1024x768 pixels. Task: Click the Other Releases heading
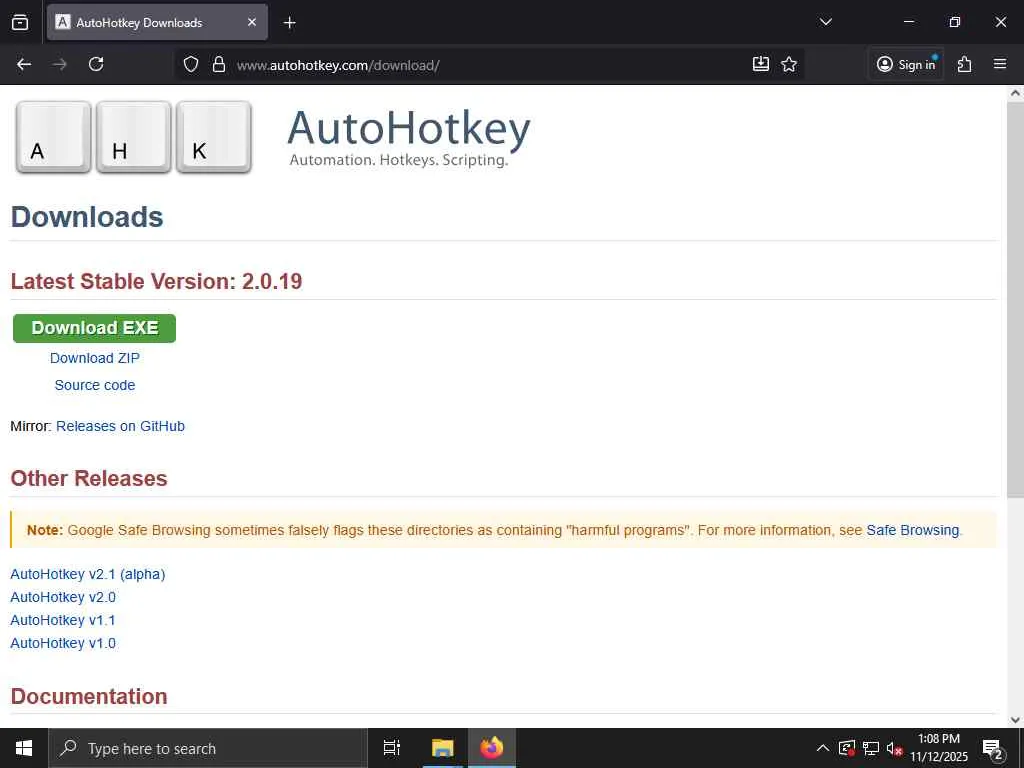click(89, 478)
